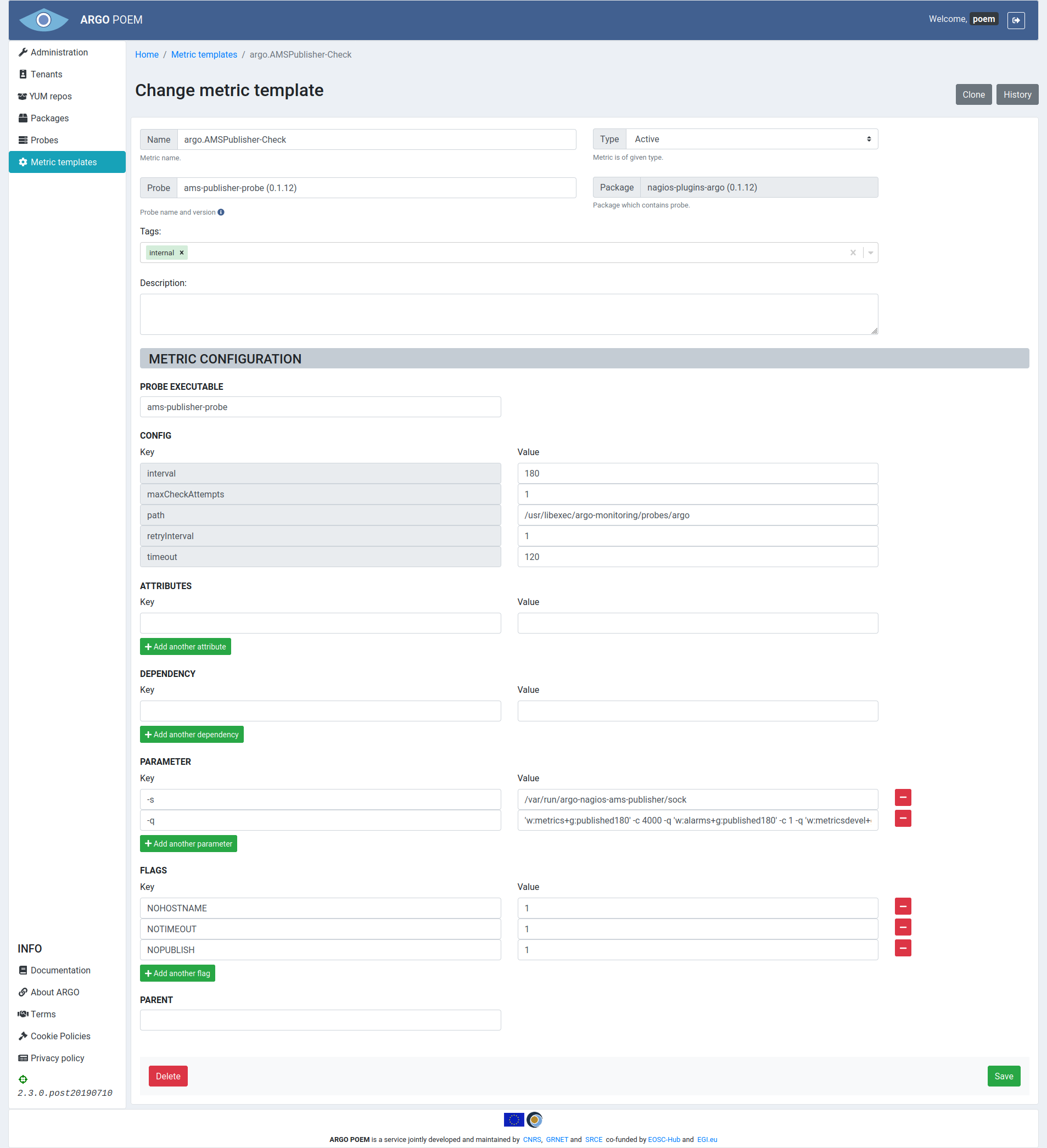Open CNRS footer link
The height and width of the screenshot is (1148, 1047).
[x=532, y=1139]
